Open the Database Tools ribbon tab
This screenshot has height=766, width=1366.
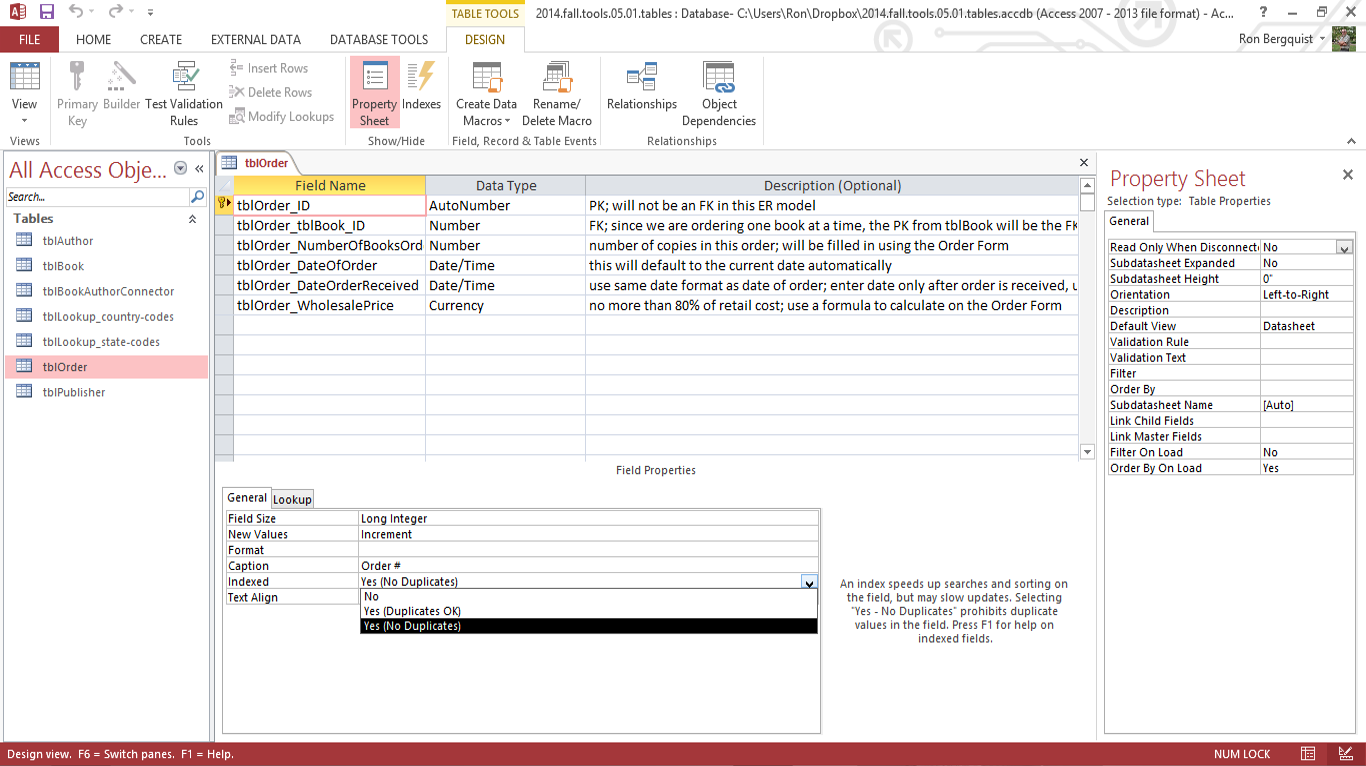pos(379,40)
